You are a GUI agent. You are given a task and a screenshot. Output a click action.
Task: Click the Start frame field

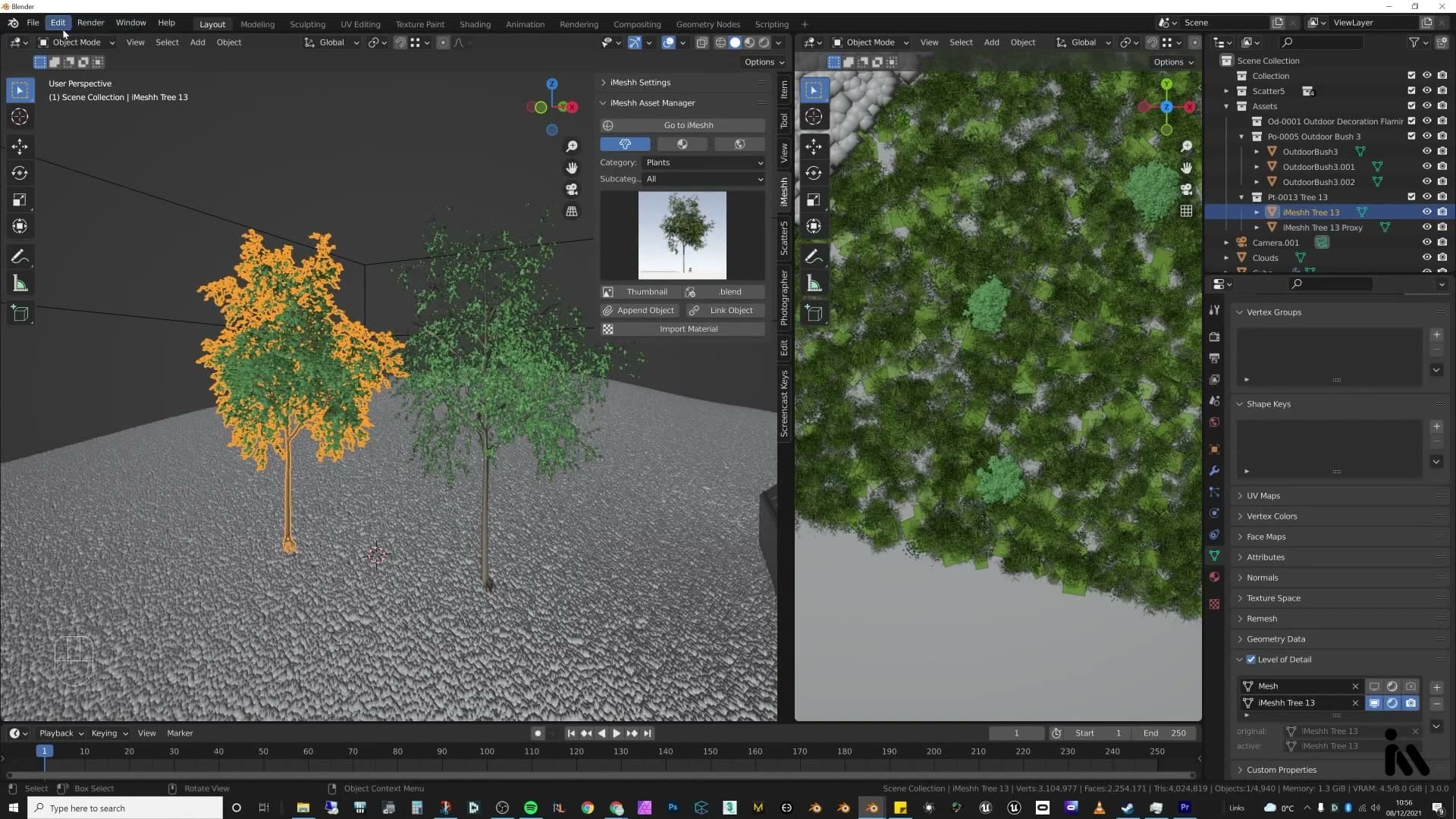point(1097,733)
